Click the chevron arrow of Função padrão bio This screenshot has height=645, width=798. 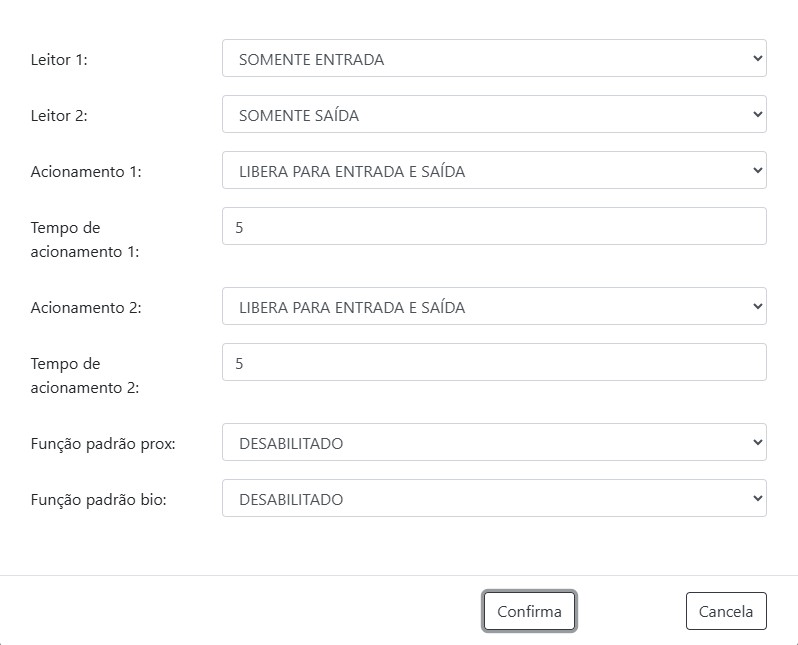(756, 499)
